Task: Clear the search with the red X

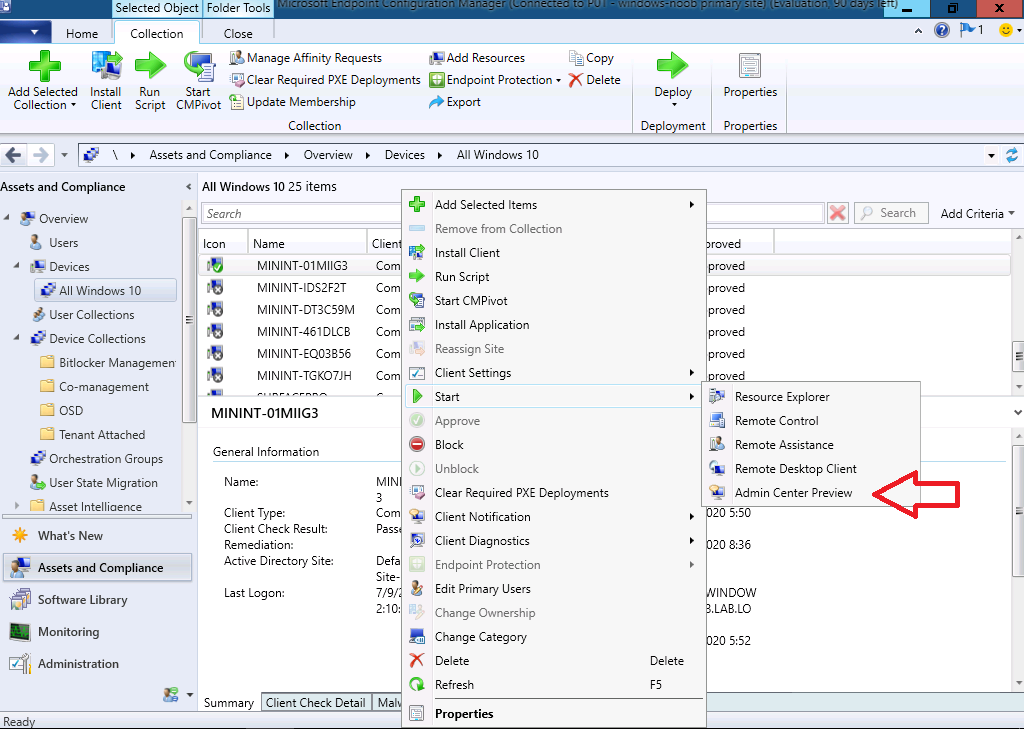Action: coord(837,213)
